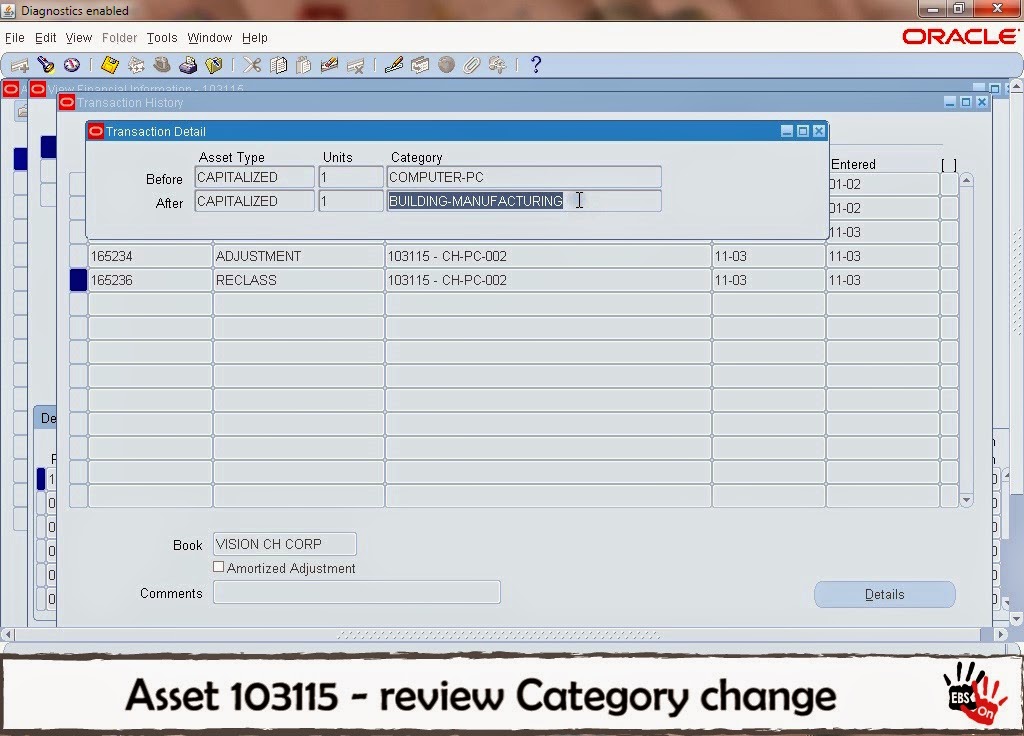Select the Cut icon

[253, 65]
